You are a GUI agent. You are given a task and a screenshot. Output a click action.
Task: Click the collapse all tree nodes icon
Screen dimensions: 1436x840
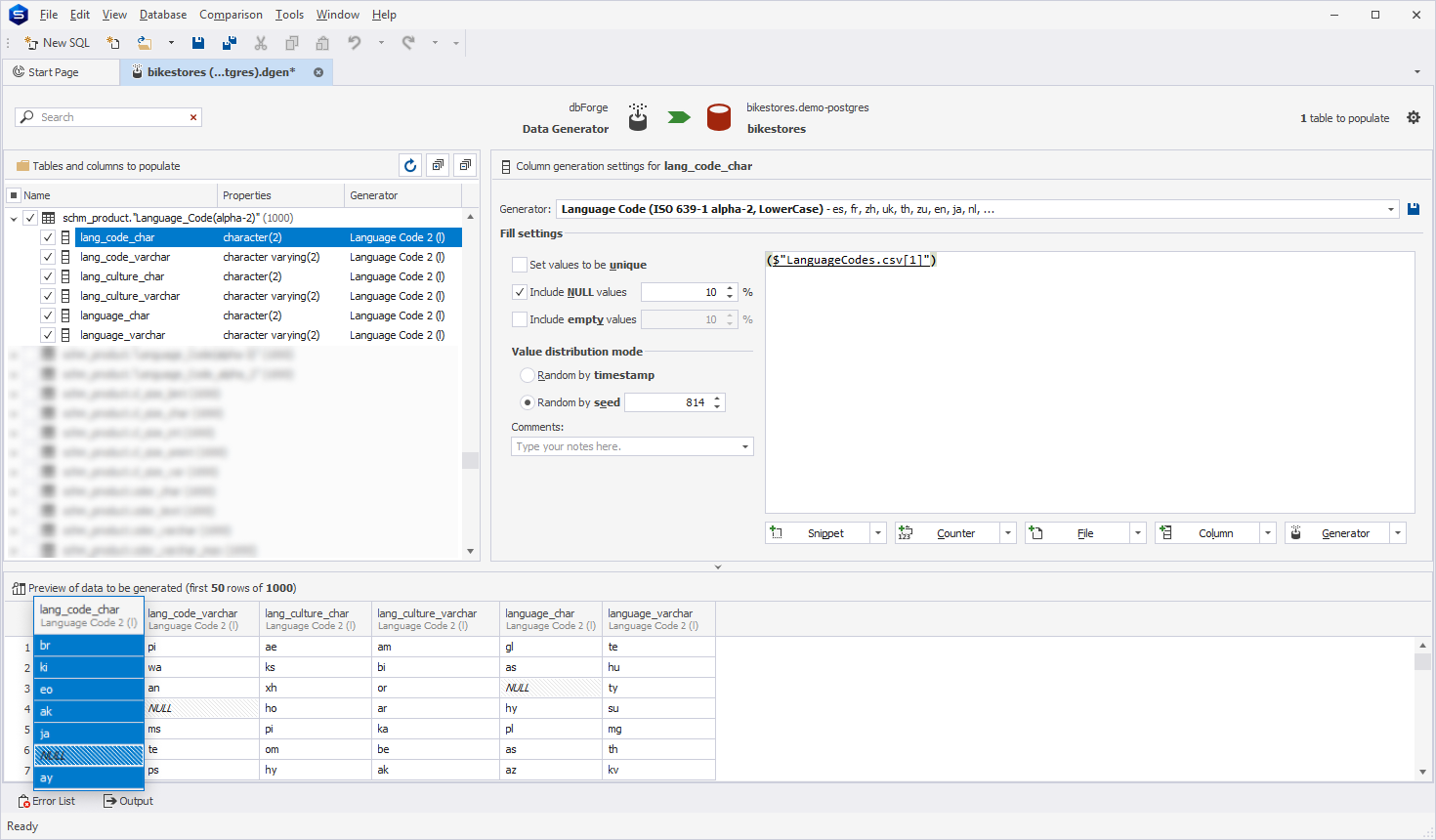[465, 165]
